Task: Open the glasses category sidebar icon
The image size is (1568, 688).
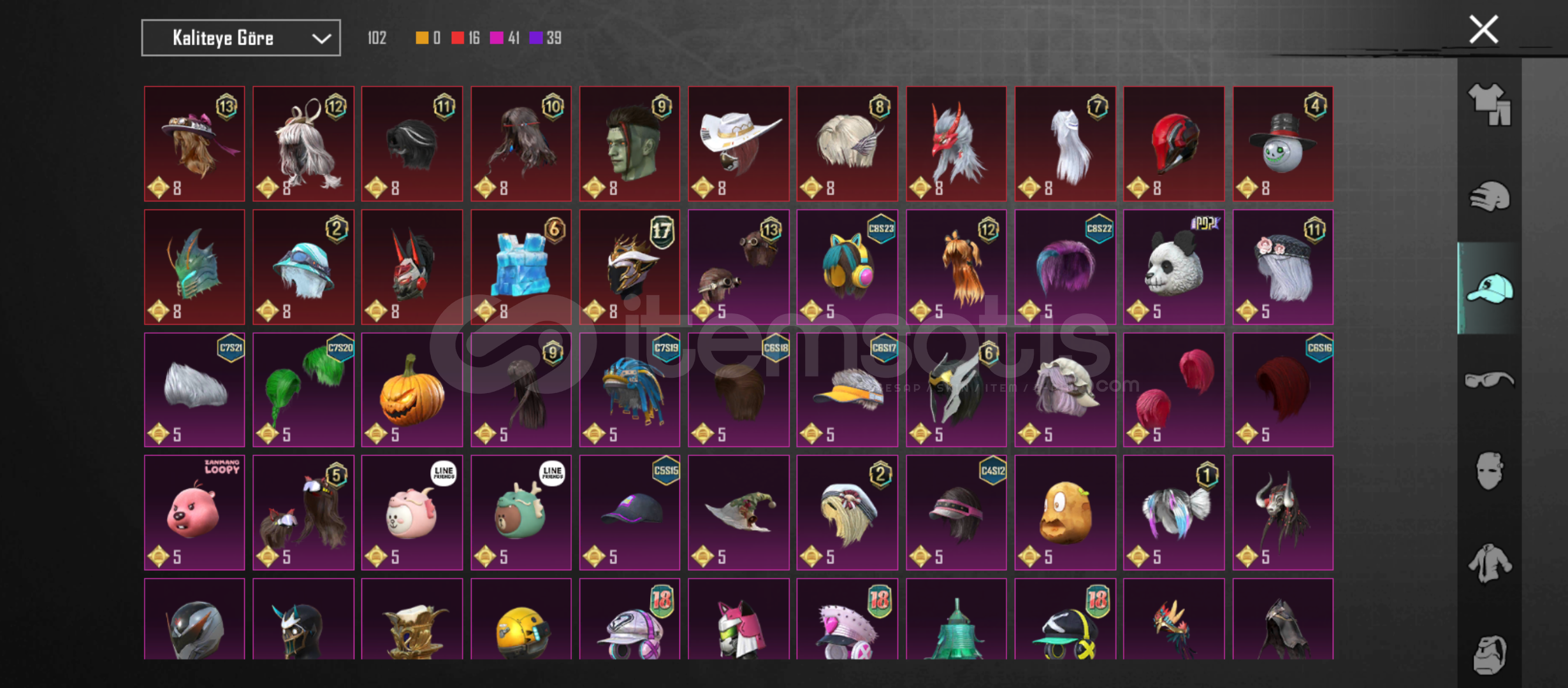Action: click(x=1490, y=380)
